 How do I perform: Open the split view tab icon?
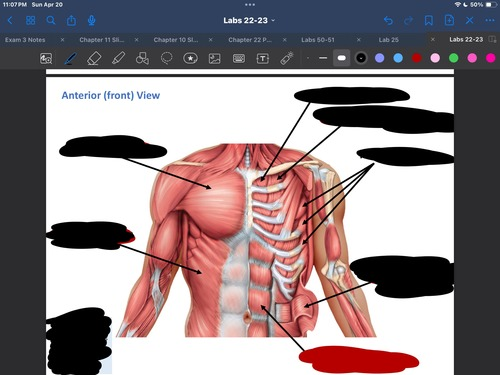492,39
